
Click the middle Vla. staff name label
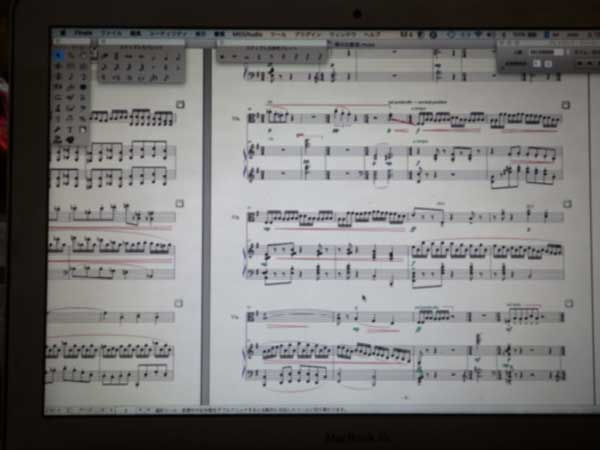click(236, 217)
